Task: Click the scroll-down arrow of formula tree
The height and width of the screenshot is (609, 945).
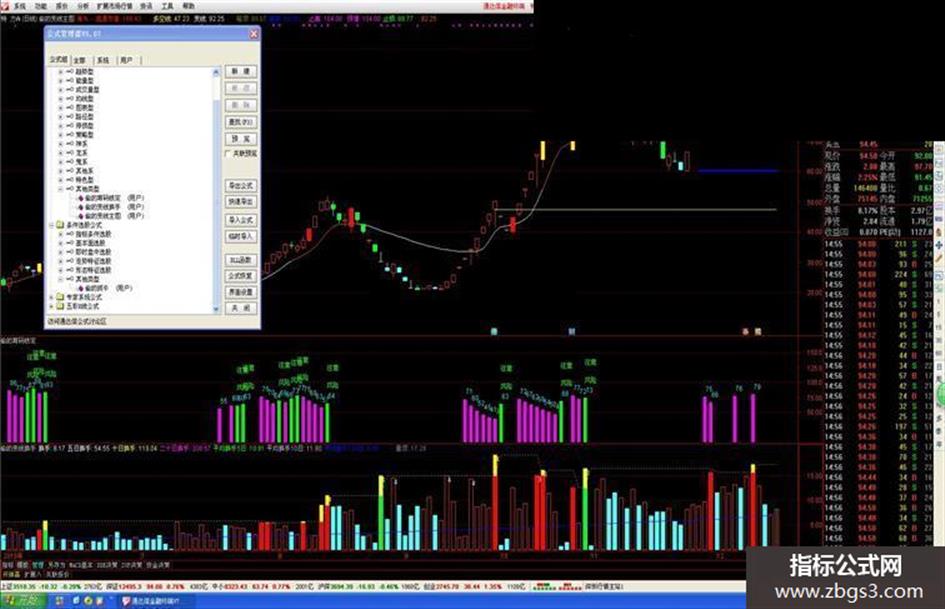Action: click(216, 309)
